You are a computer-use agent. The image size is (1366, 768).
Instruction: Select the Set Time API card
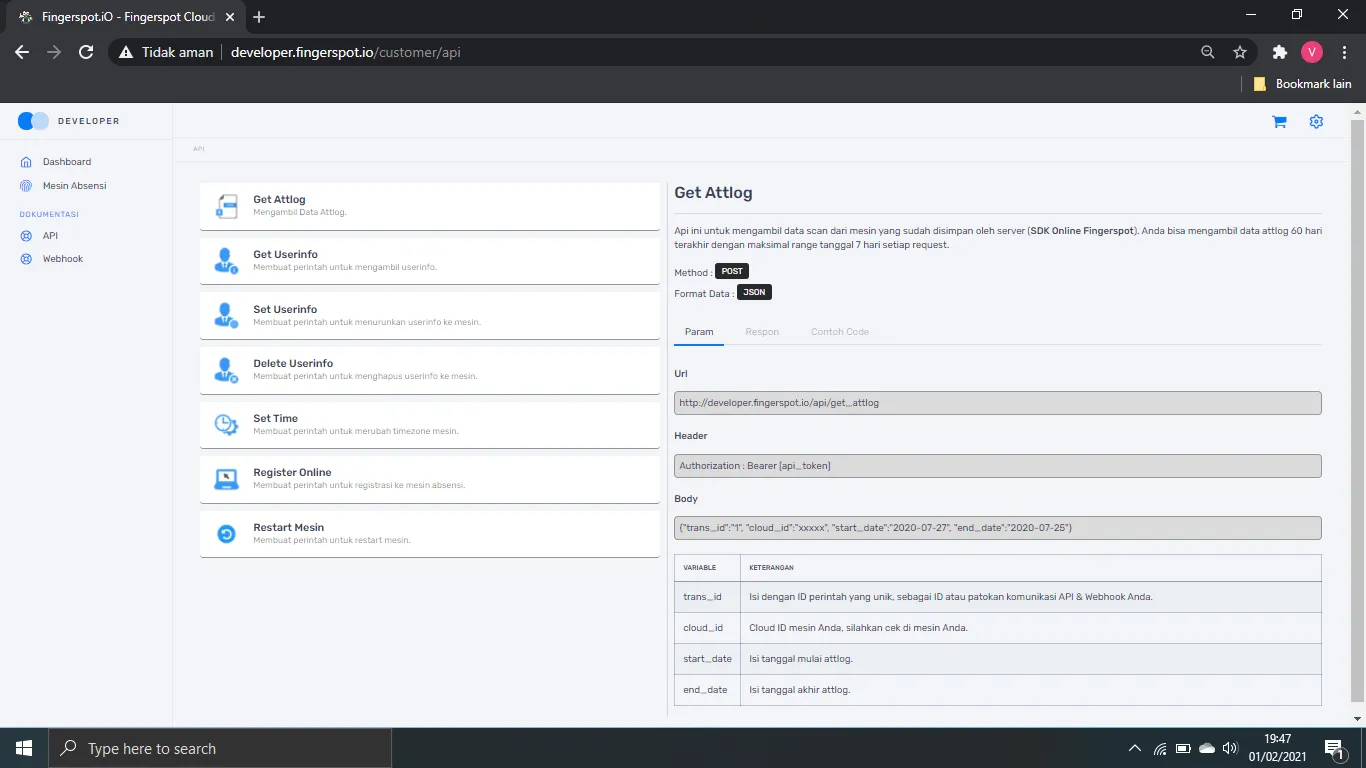[x=430, y=425]
